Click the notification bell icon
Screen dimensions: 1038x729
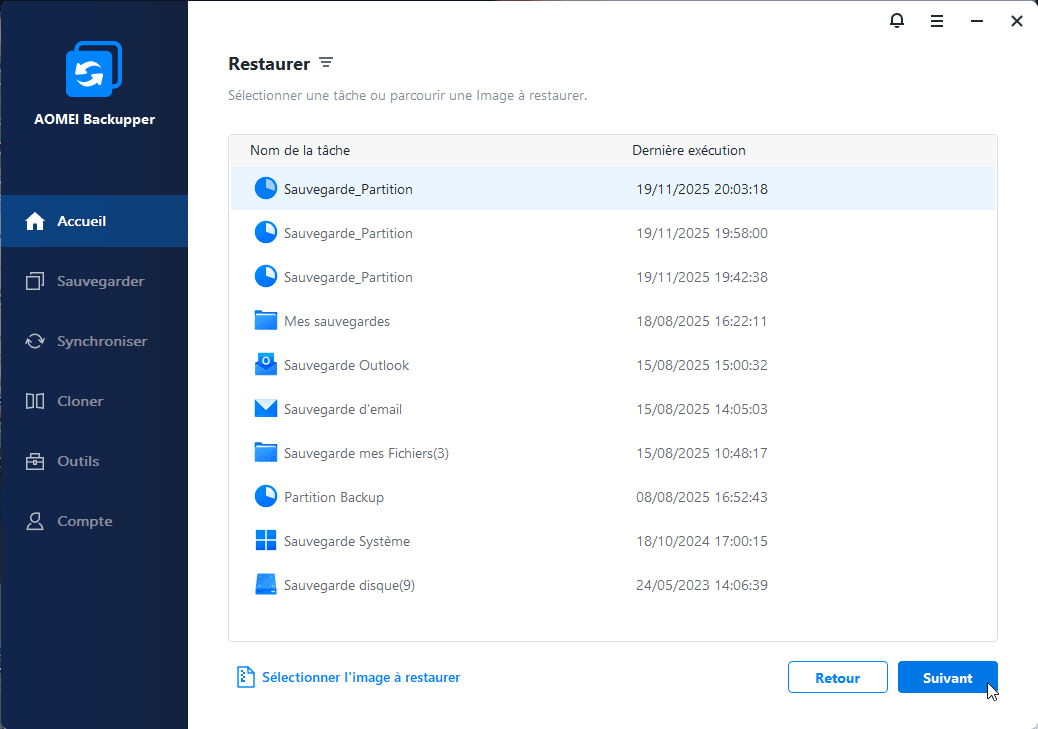[897, 21]
